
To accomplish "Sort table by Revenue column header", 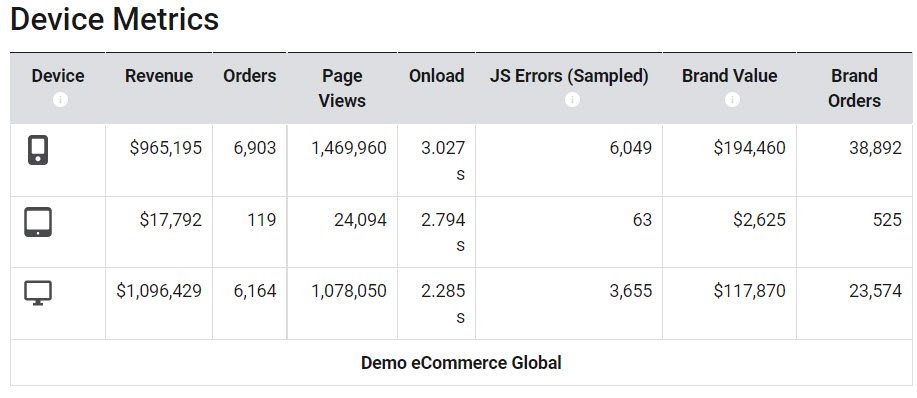I will click(159, 76).
